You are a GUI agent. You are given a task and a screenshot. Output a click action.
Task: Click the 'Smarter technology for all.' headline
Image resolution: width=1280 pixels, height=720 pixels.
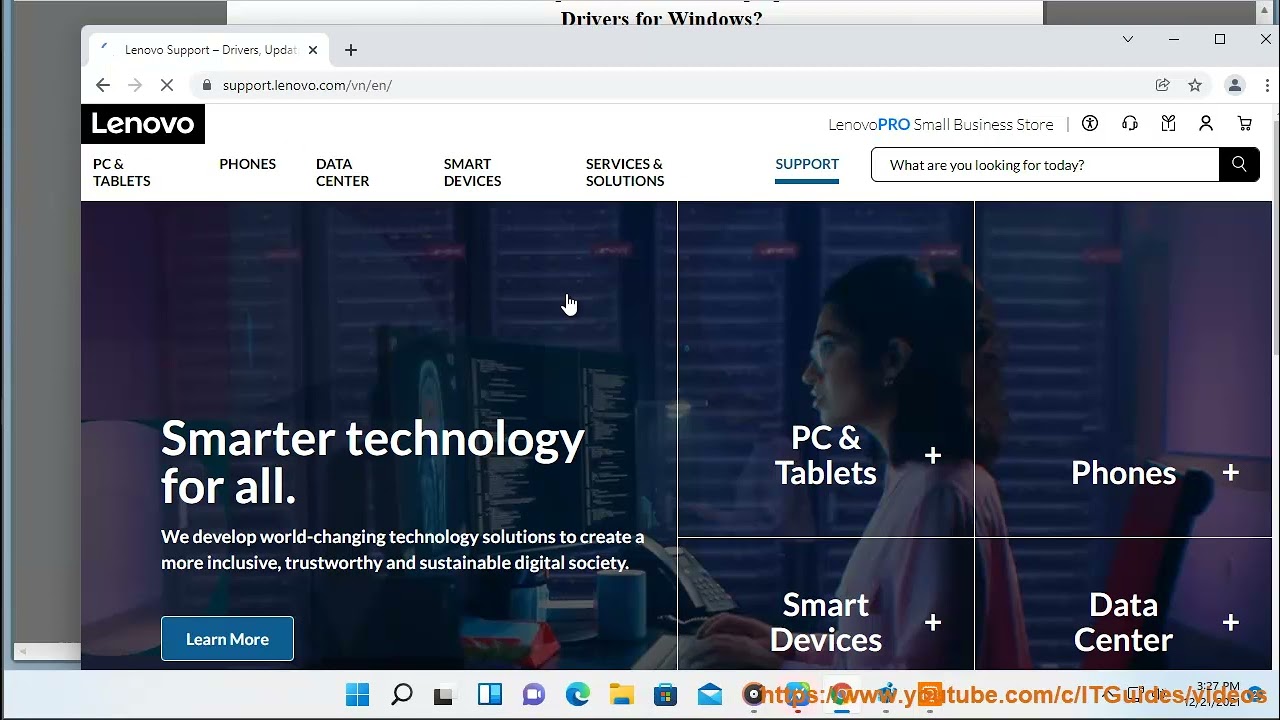coord(373,462)
